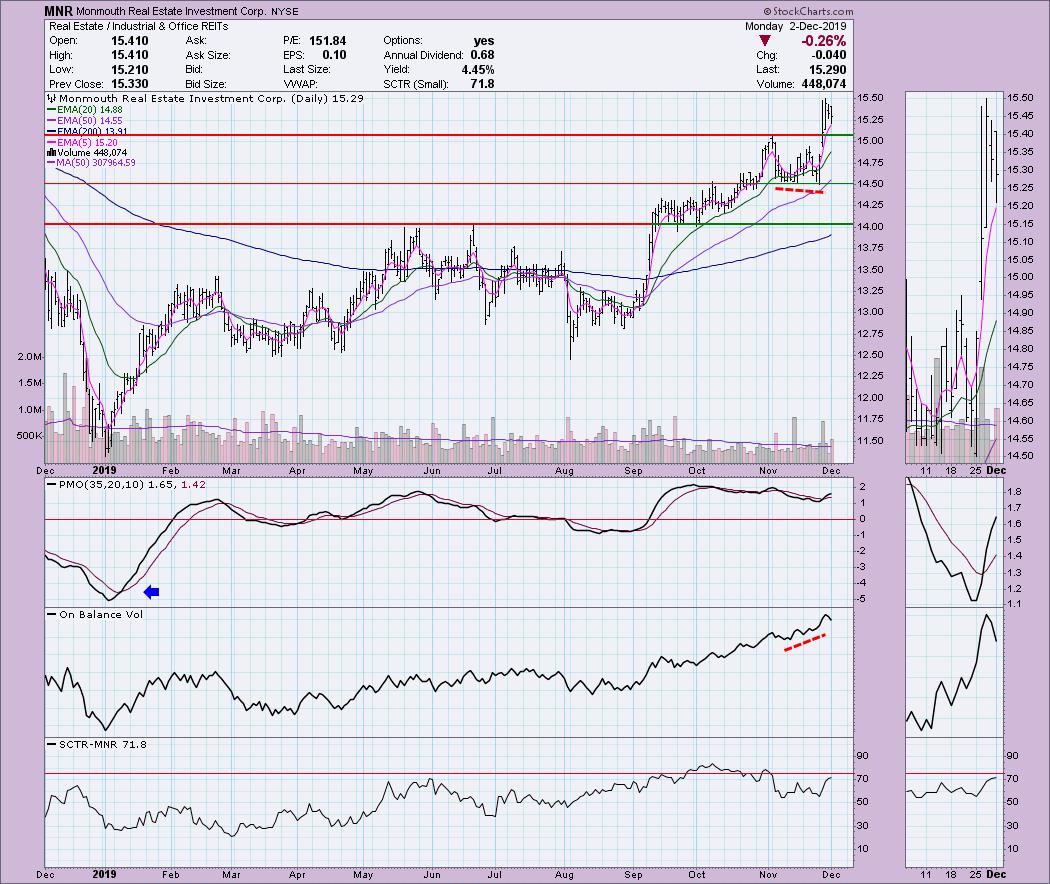Screen dimensions: 1050x884
Task: Select the MA(50) 307964.59 volume average legend
Action: (91, 163)
